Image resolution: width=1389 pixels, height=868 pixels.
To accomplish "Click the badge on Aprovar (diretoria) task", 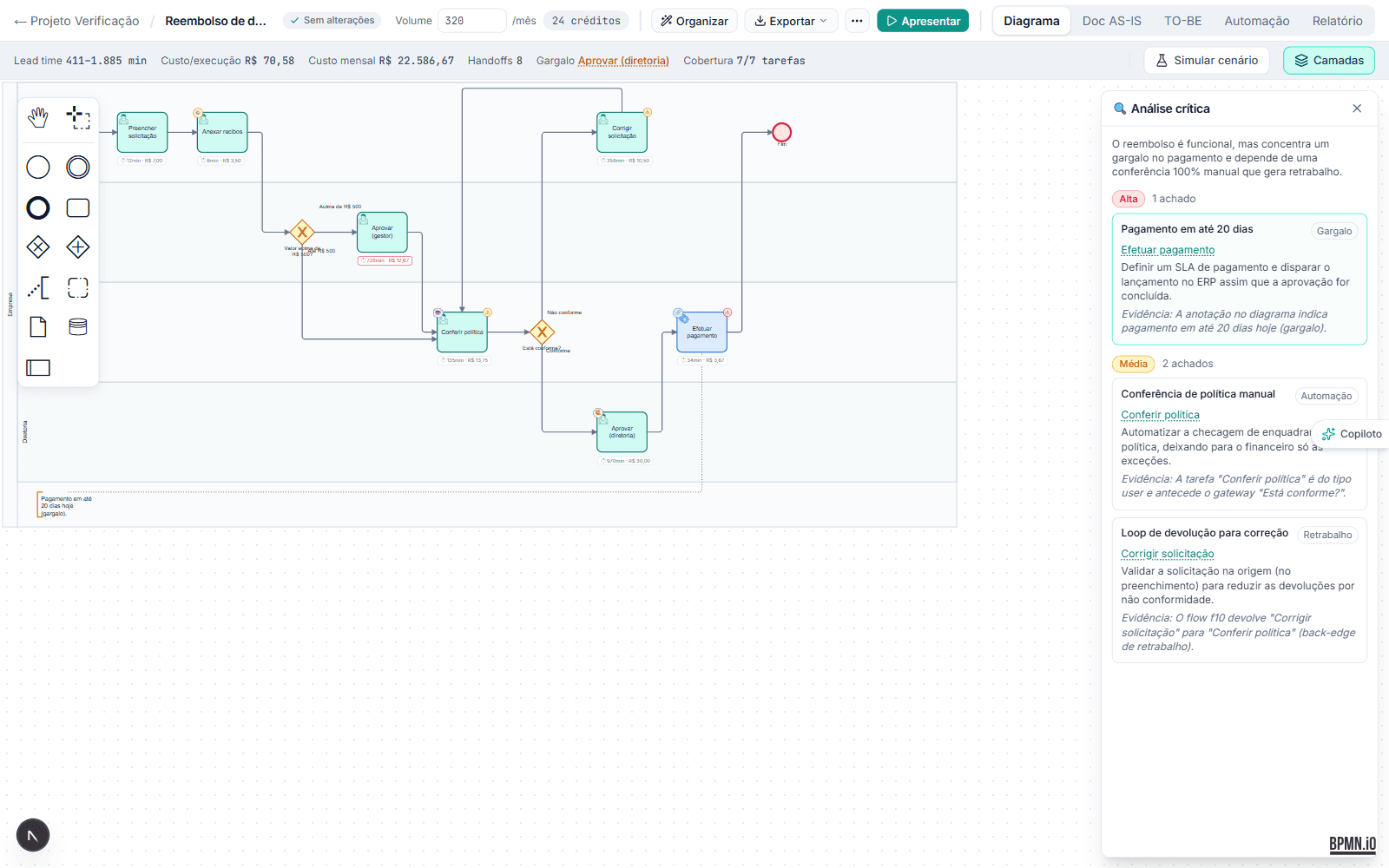I will pyautogui.click(x=597, y=412).
